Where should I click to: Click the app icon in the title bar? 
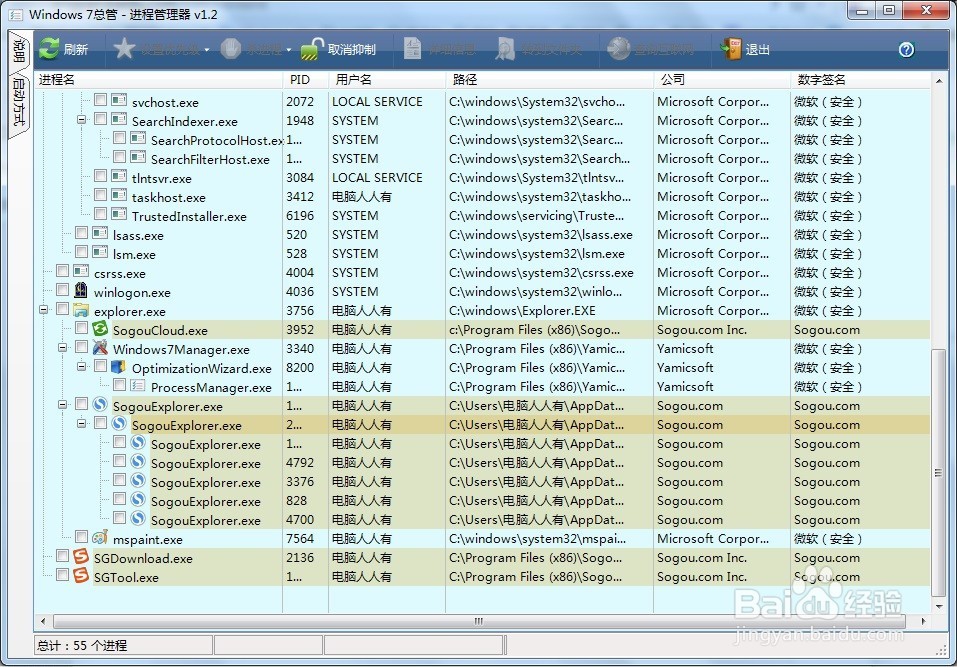tap(16, 14)
